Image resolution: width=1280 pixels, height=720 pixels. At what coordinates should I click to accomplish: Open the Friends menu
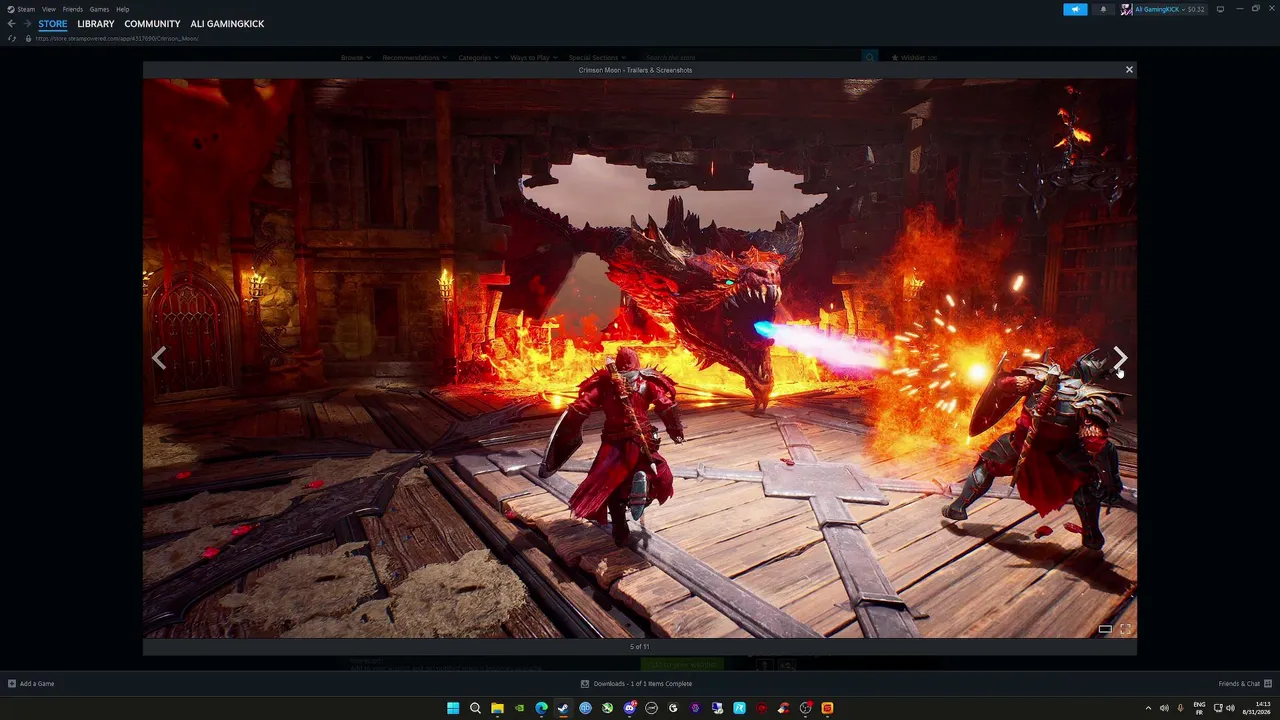(73, 9)
